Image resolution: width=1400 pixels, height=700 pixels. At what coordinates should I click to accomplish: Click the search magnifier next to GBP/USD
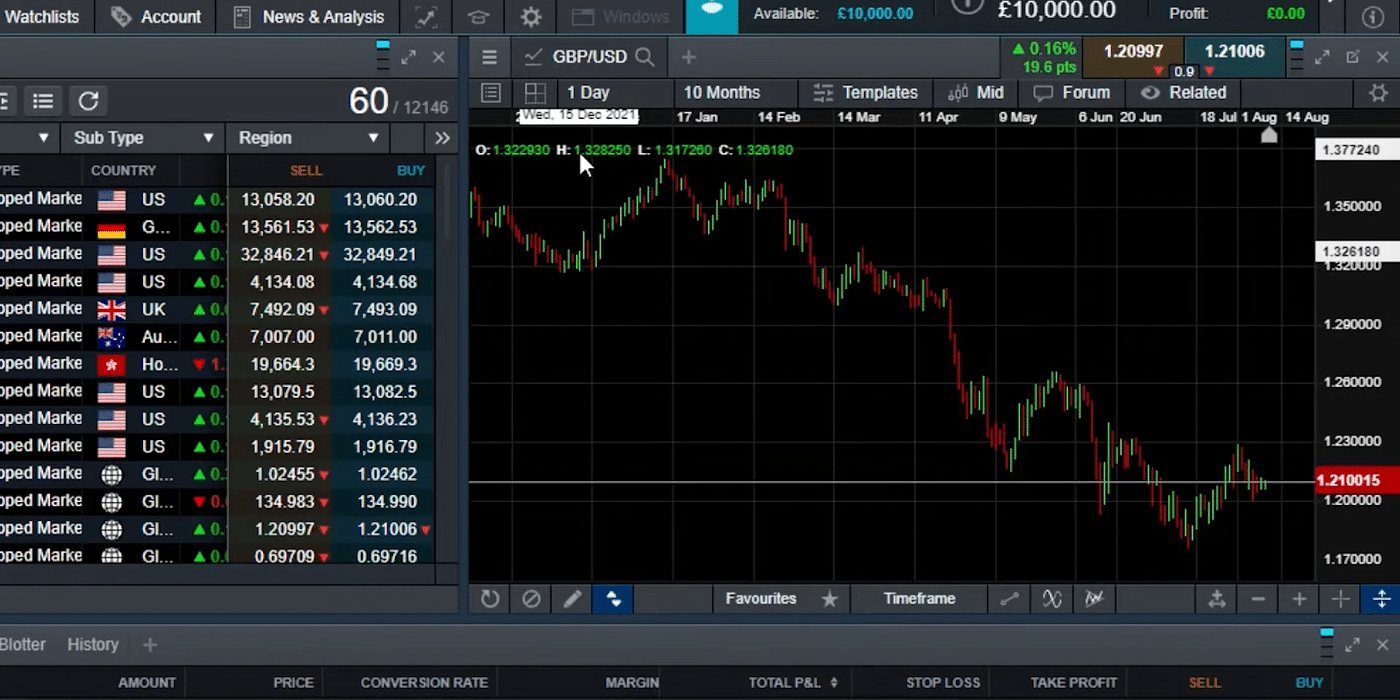coord(645,57)
